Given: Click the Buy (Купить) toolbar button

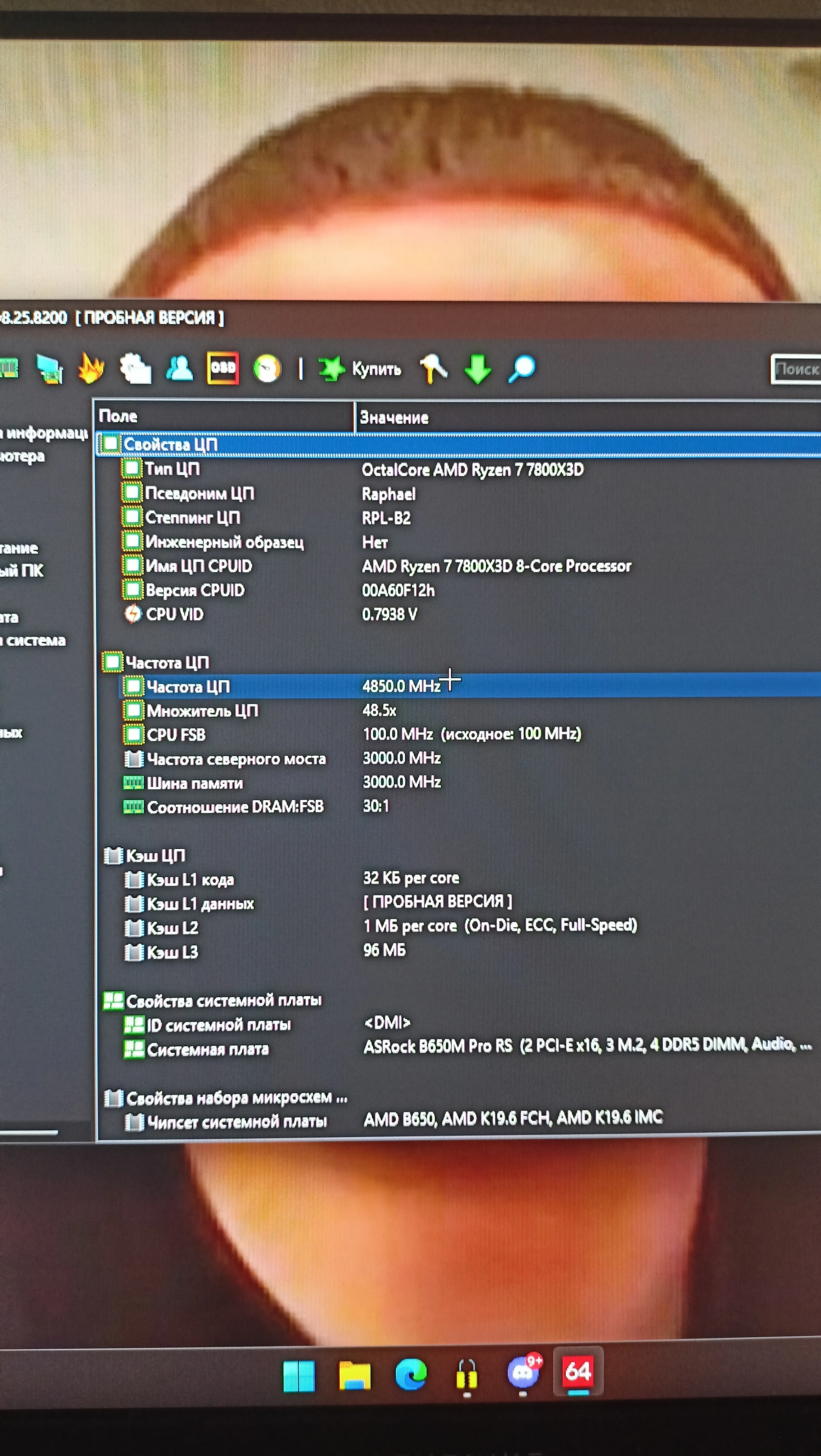Looking at the screenshot, I should point(362,369).
